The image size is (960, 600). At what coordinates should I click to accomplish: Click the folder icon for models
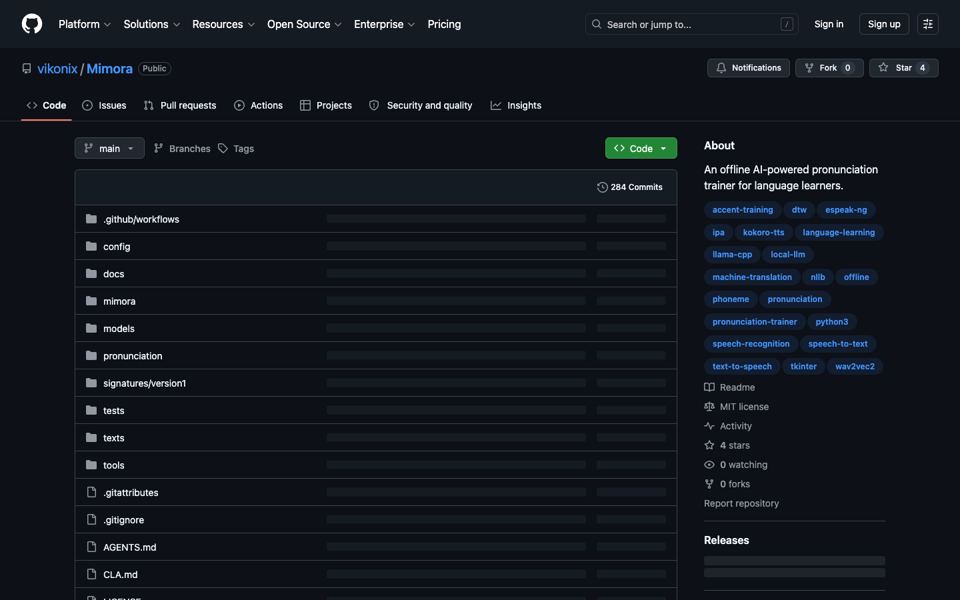point(91,328)
